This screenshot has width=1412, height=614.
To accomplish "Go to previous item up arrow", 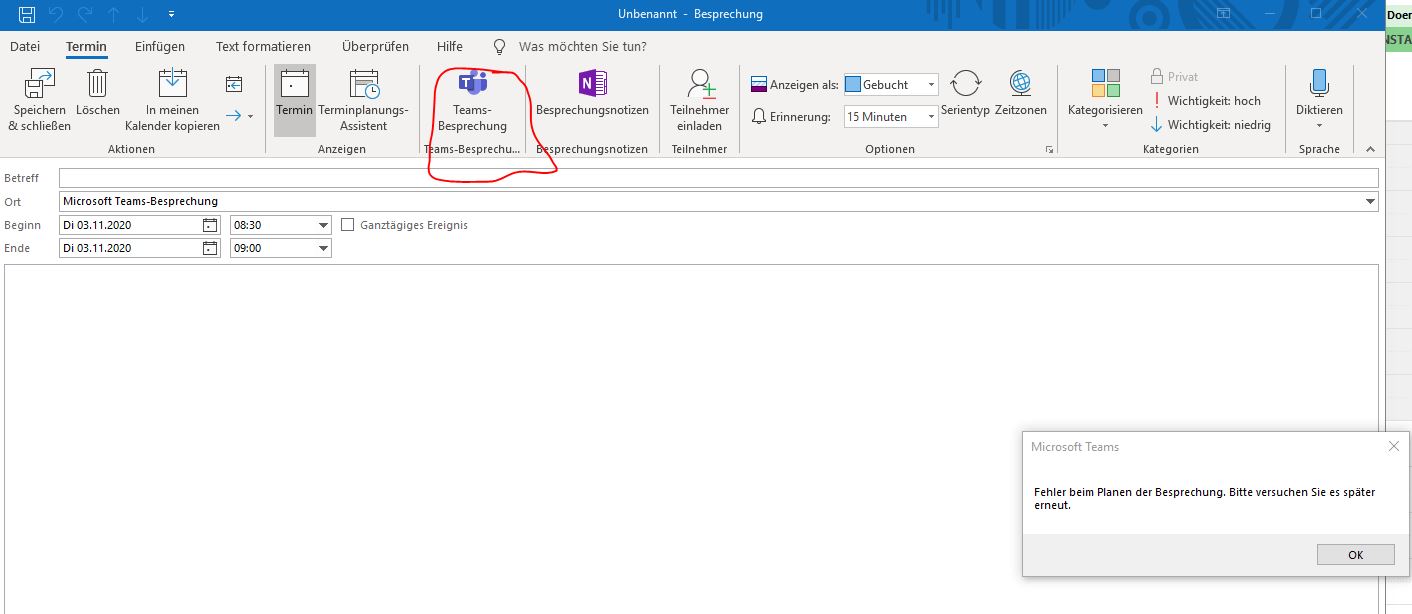I will pyautogui.click(x=113, y=14).
